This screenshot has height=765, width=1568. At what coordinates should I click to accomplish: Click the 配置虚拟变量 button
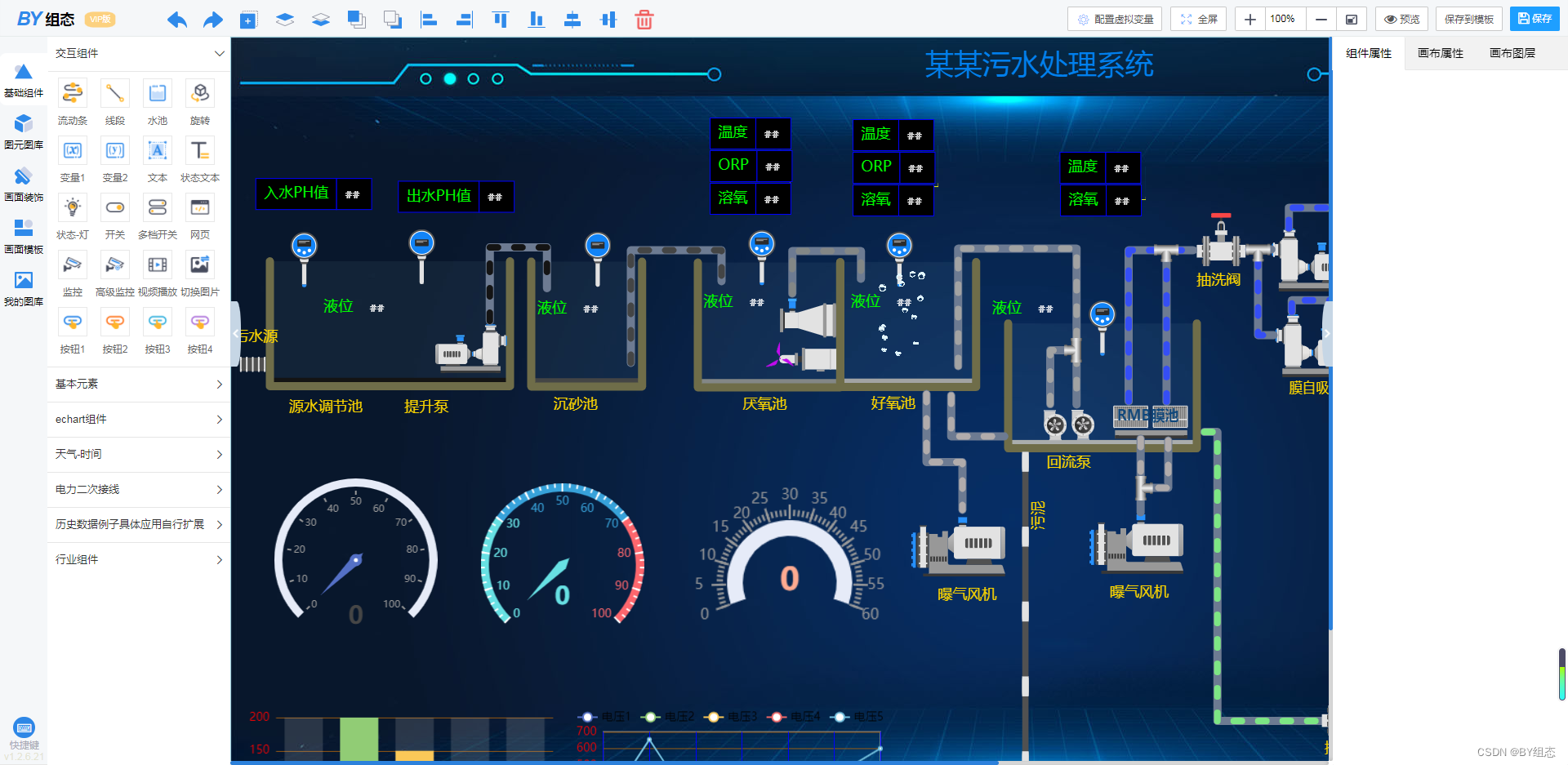[1116, 19]
